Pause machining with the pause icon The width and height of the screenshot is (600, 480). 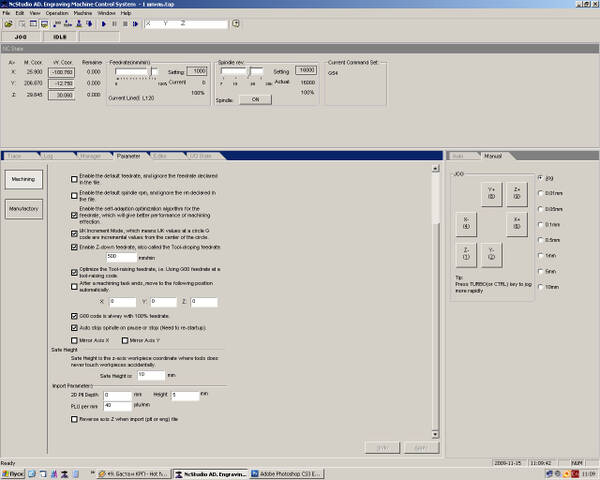tap(114, 24)
